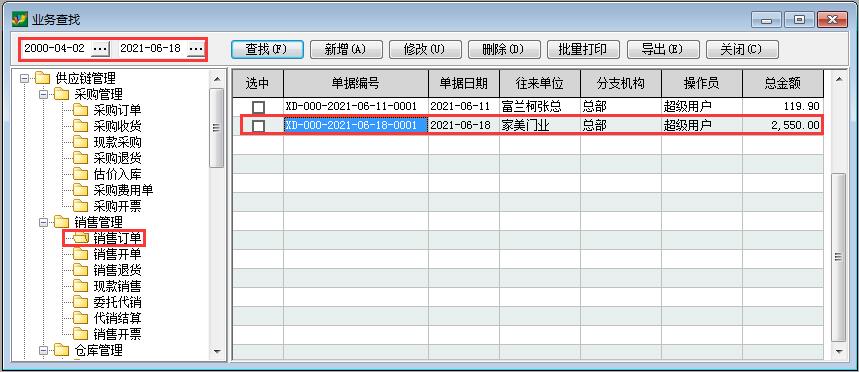
Task: Click the 查找(F) button
Action: point(267,49)
